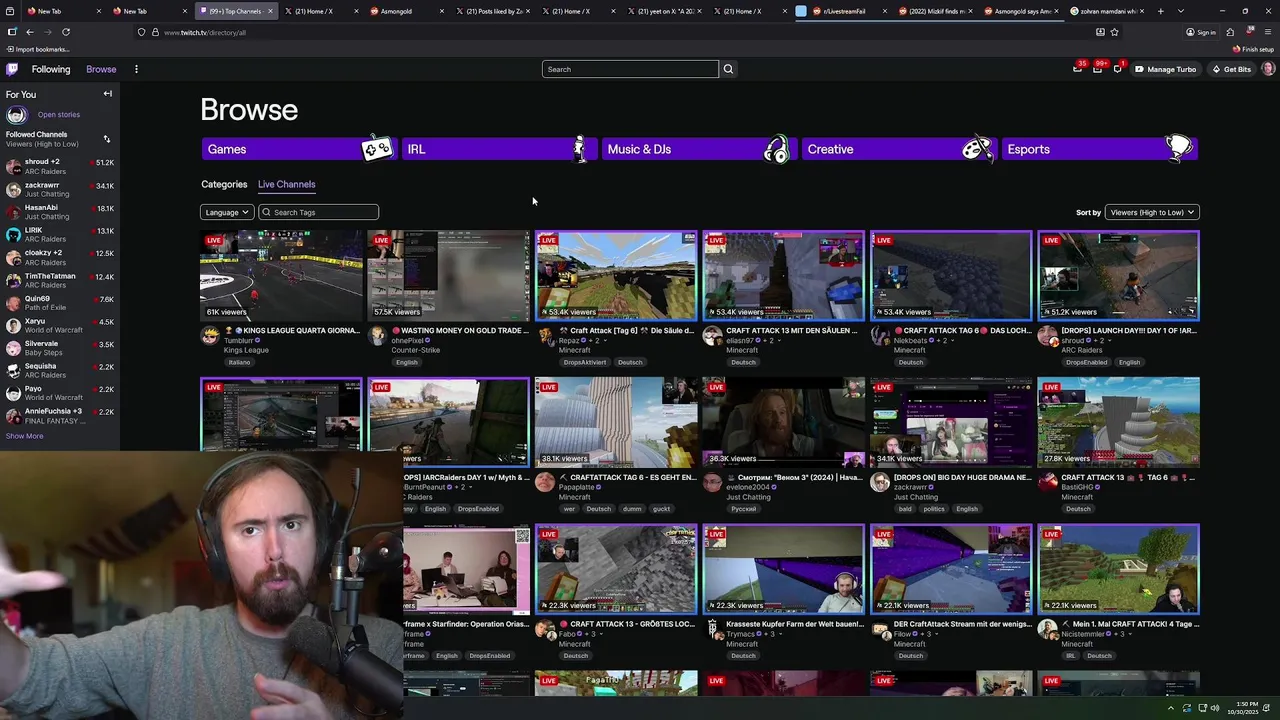Viewport: 1280px width, 720px height.
Task: Click the browser back arrow
Action: (x=30, y=32)
